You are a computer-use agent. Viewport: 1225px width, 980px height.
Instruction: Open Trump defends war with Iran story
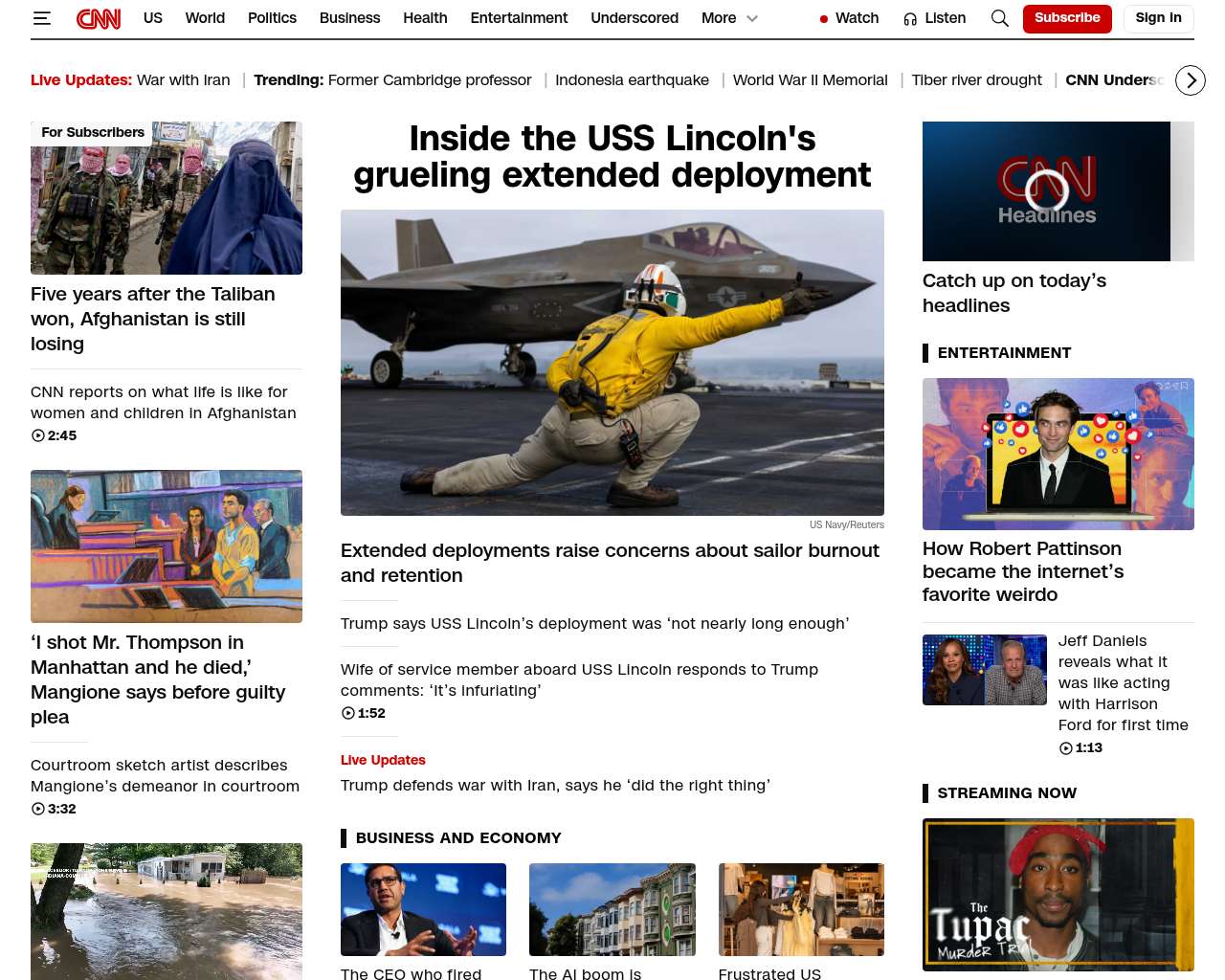click(x=555, y=786)
